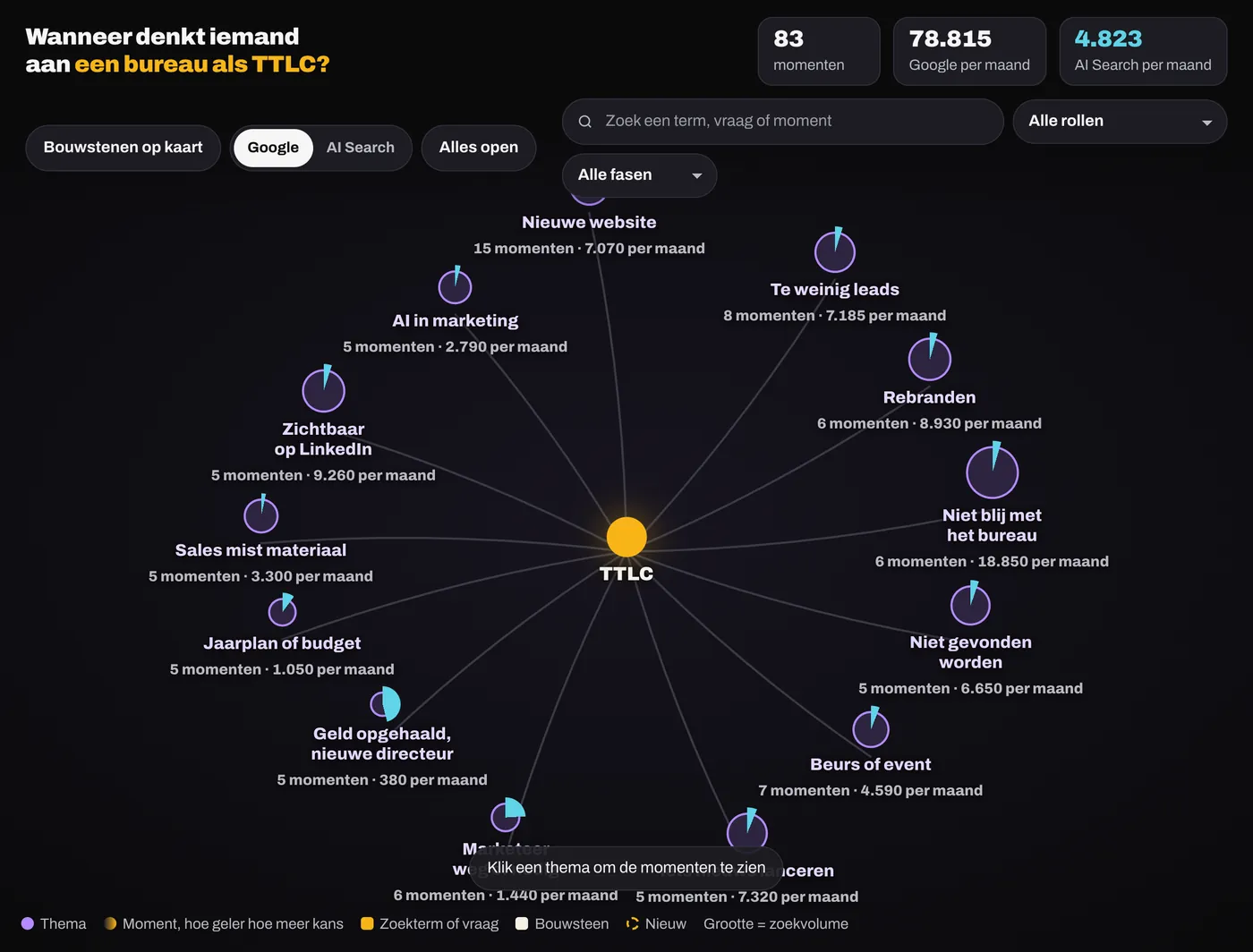Switch to the AI Search view
1253x952 pixels.
pyautogui.click(x=361, y=148)
